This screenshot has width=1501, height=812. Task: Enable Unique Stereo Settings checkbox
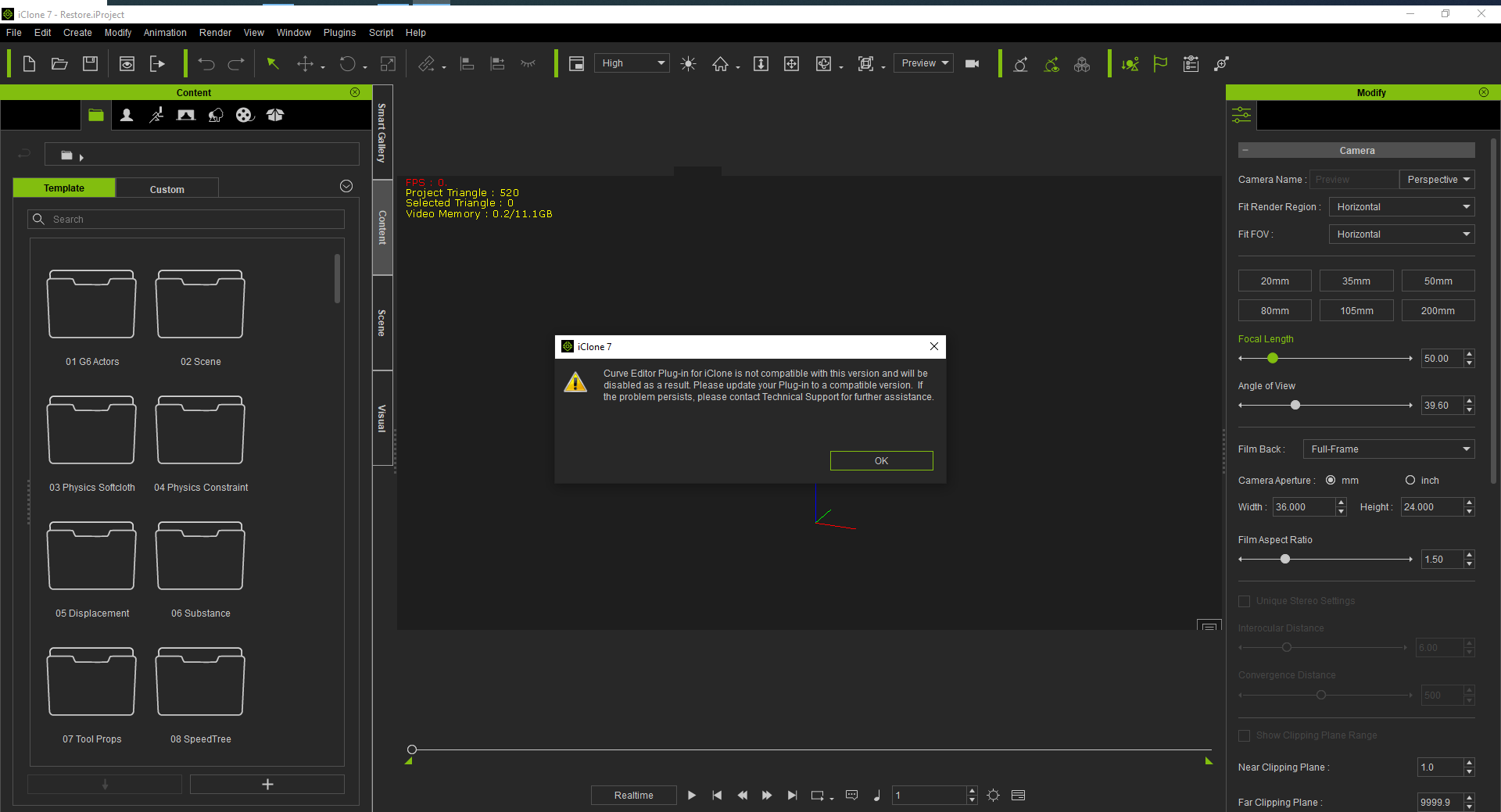click(x=1245, y=601)
